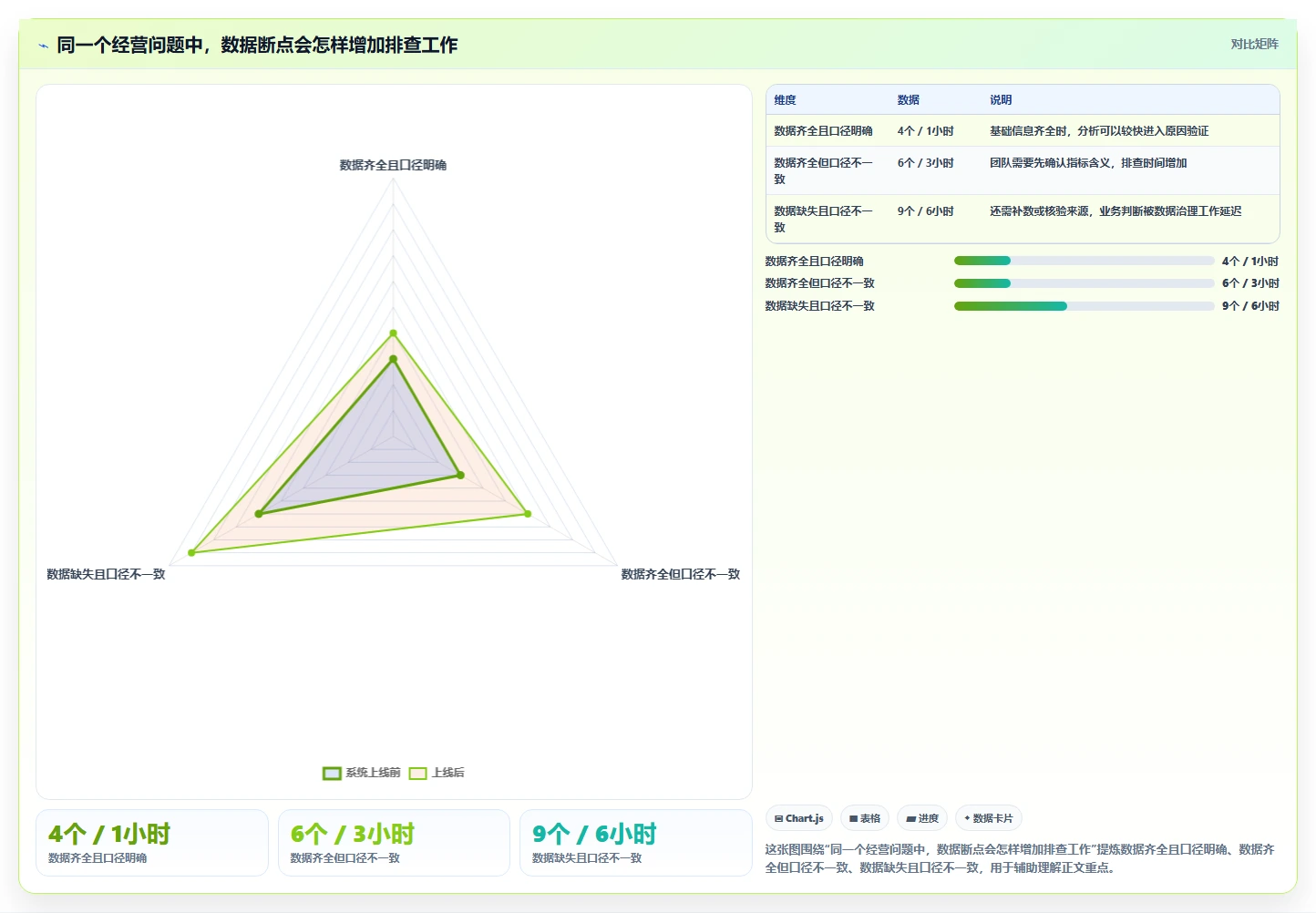Image resolution: width=1316 pixels, height=913 pixels.
Task: Click the blue icon before the page title
Action: 43,46
